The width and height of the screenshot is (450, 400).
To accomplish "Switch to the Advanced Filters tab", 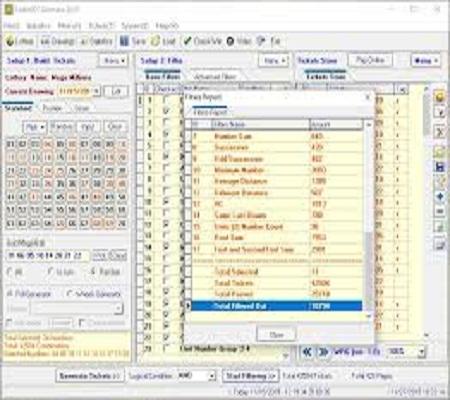I will (x=215, y=77).
